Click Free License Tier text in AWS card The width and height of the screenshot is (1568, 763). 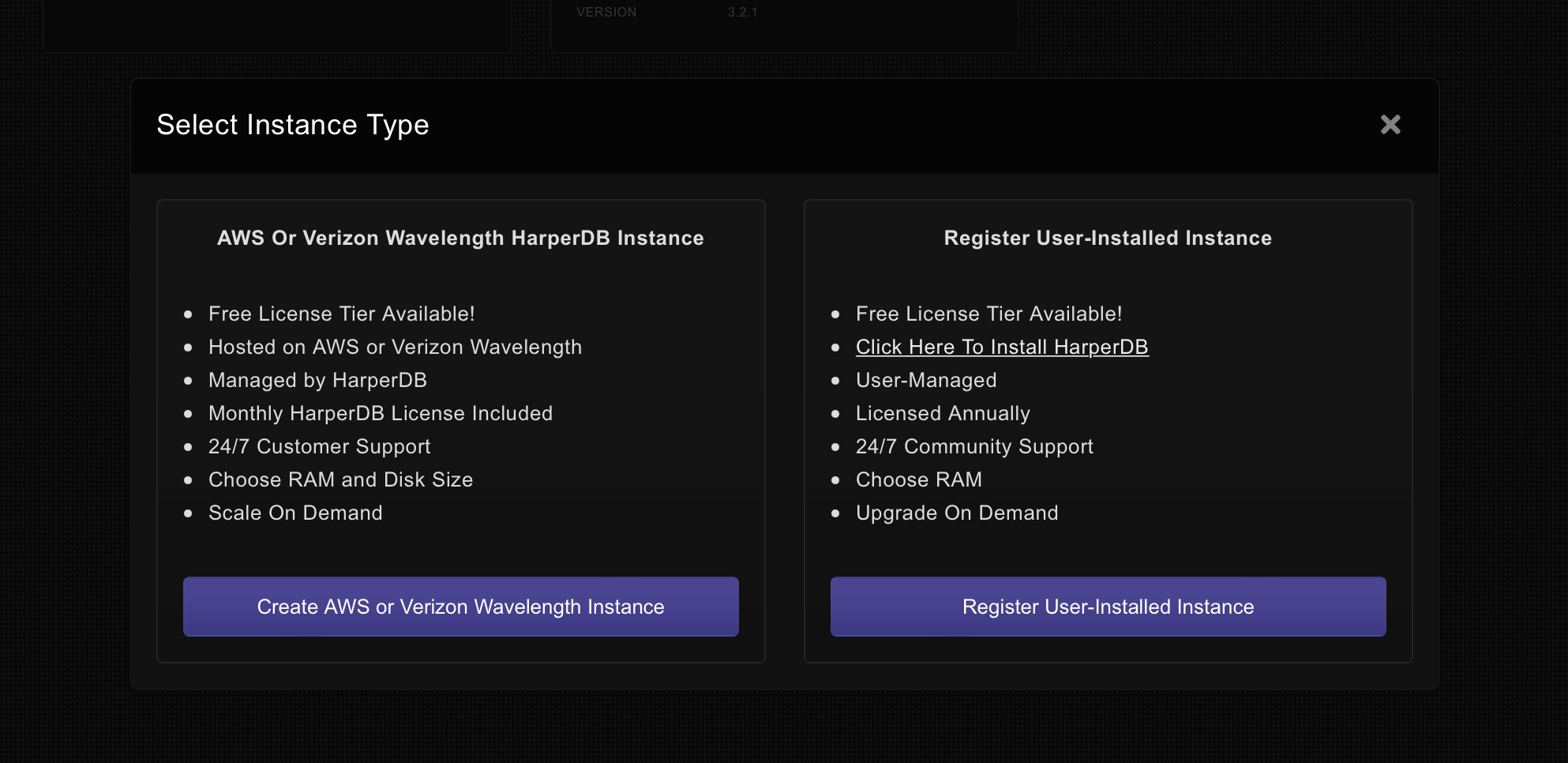[x=341, y=314]
